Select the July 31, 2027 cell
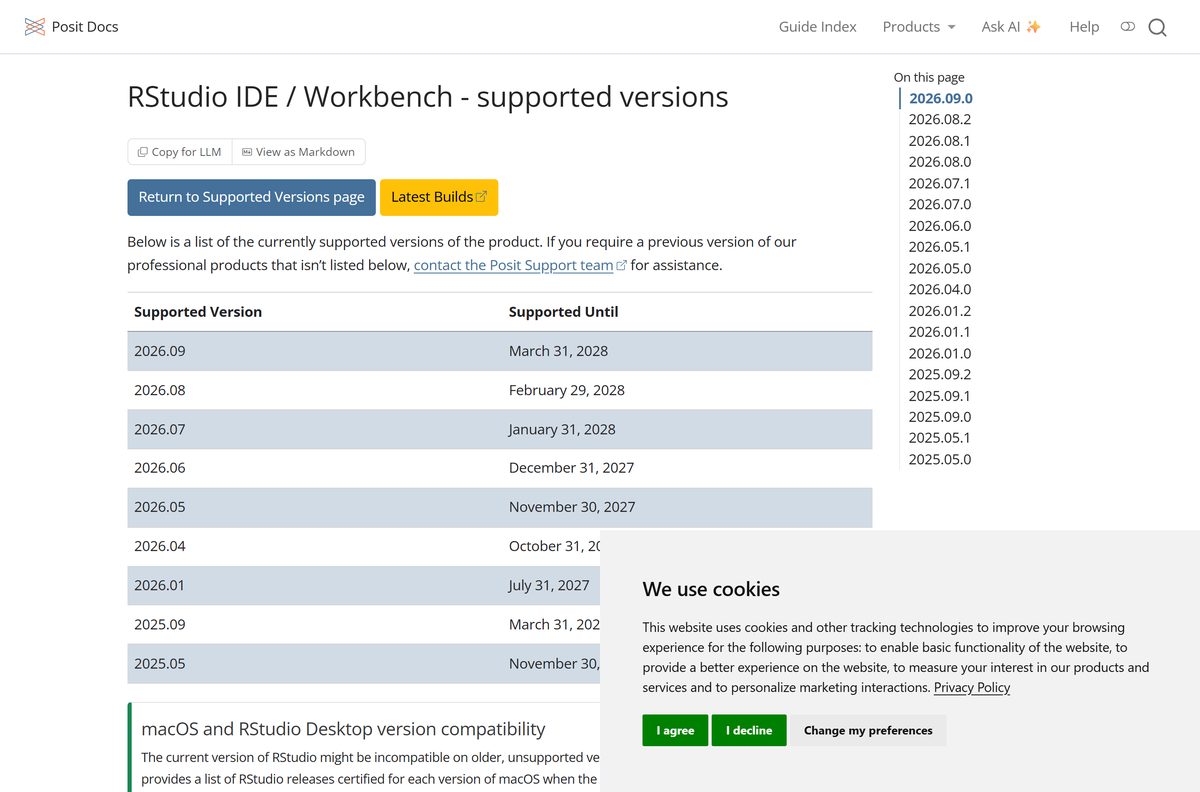The width and height of the screenshot is (1200, 792). [x=549, y=585]
